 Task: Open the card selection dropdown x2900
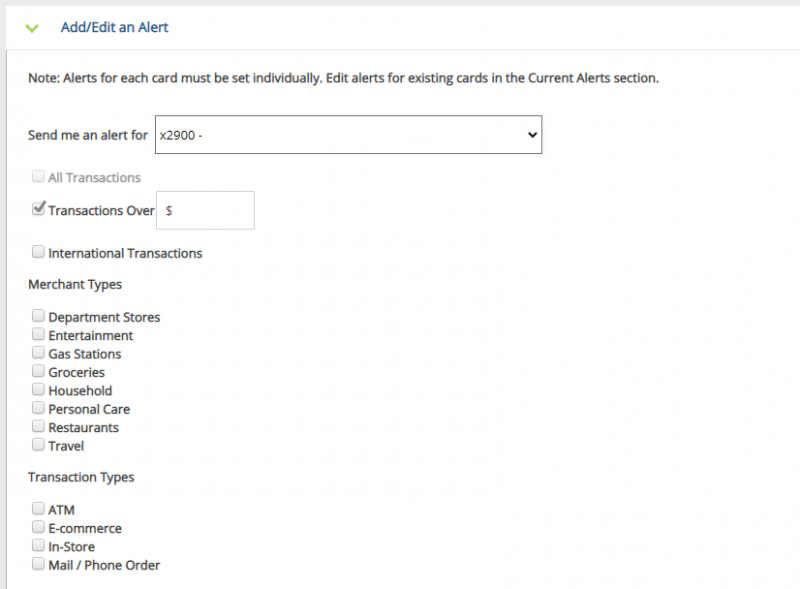pyautogui.click(x=348, y=135)
